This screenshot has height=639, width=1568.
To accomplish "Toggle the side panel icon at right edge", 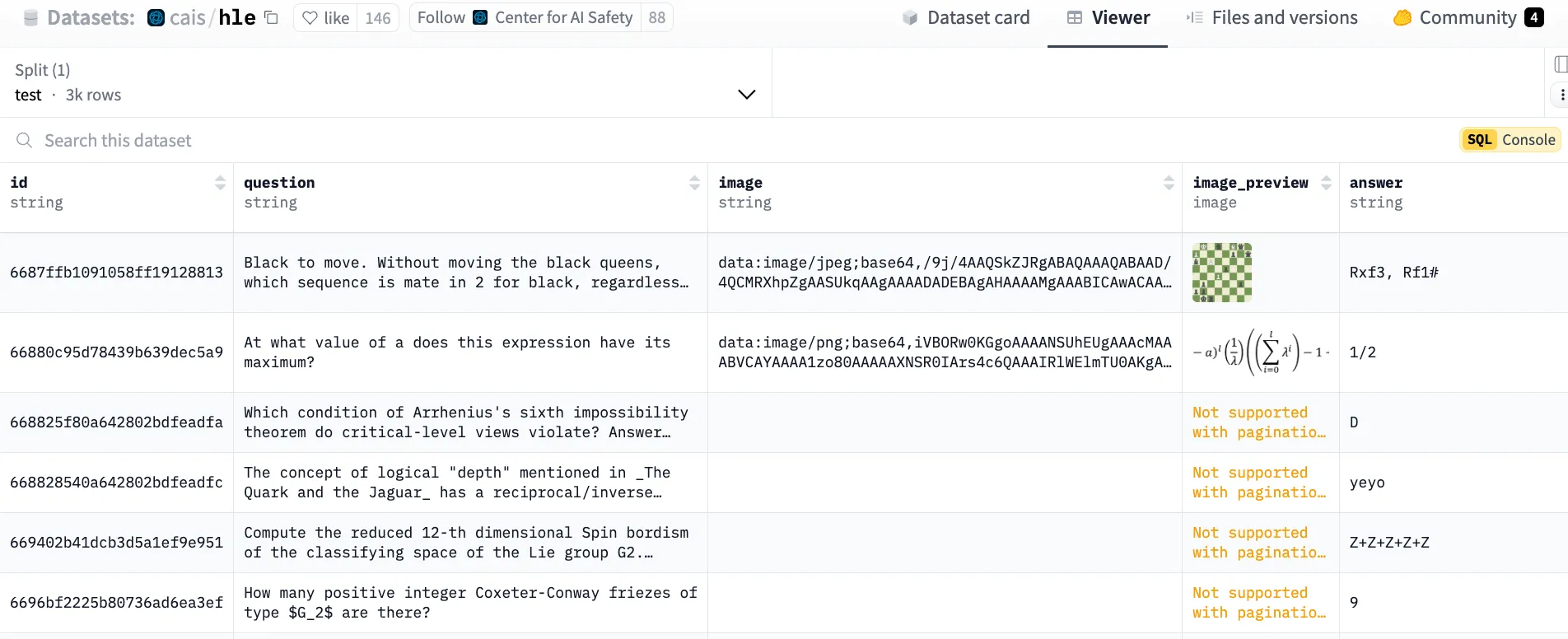I will pyautogui.click(x=1560, y=64).
